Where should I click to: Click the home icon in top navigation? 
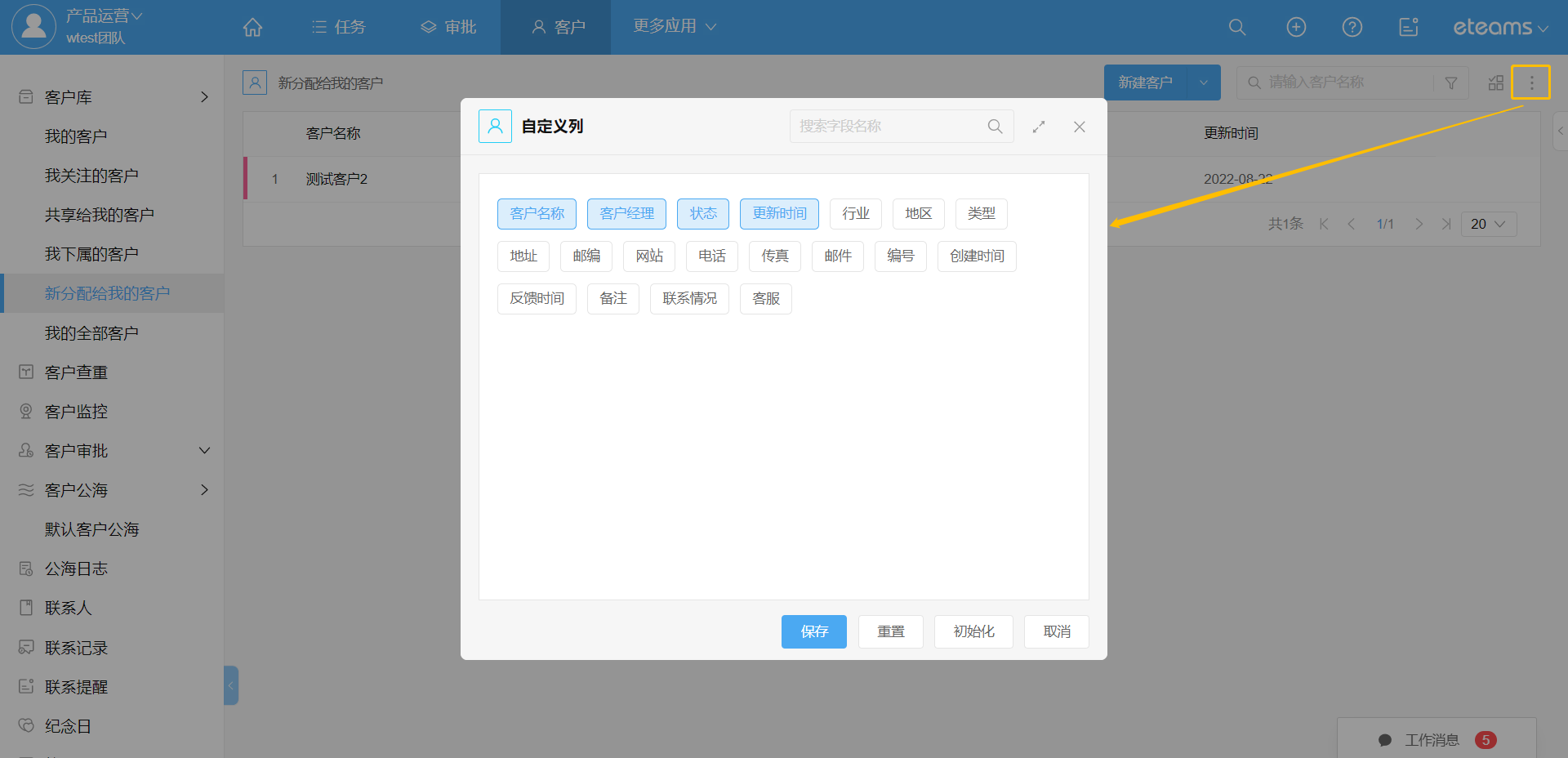[x=252, y=27]
